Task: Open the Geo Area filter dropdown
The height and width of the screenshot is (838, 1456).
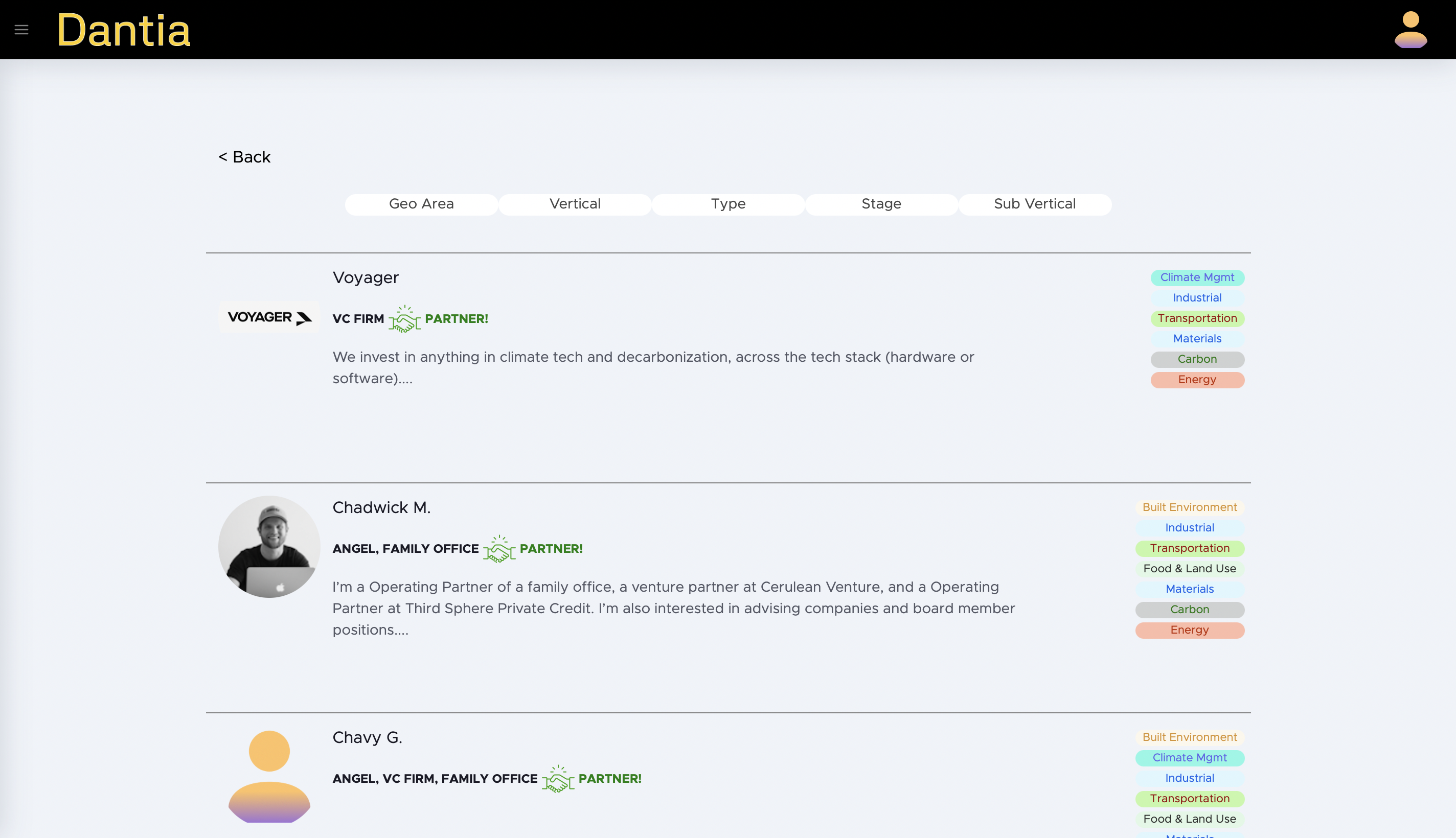Action: [x=421, y=204]
